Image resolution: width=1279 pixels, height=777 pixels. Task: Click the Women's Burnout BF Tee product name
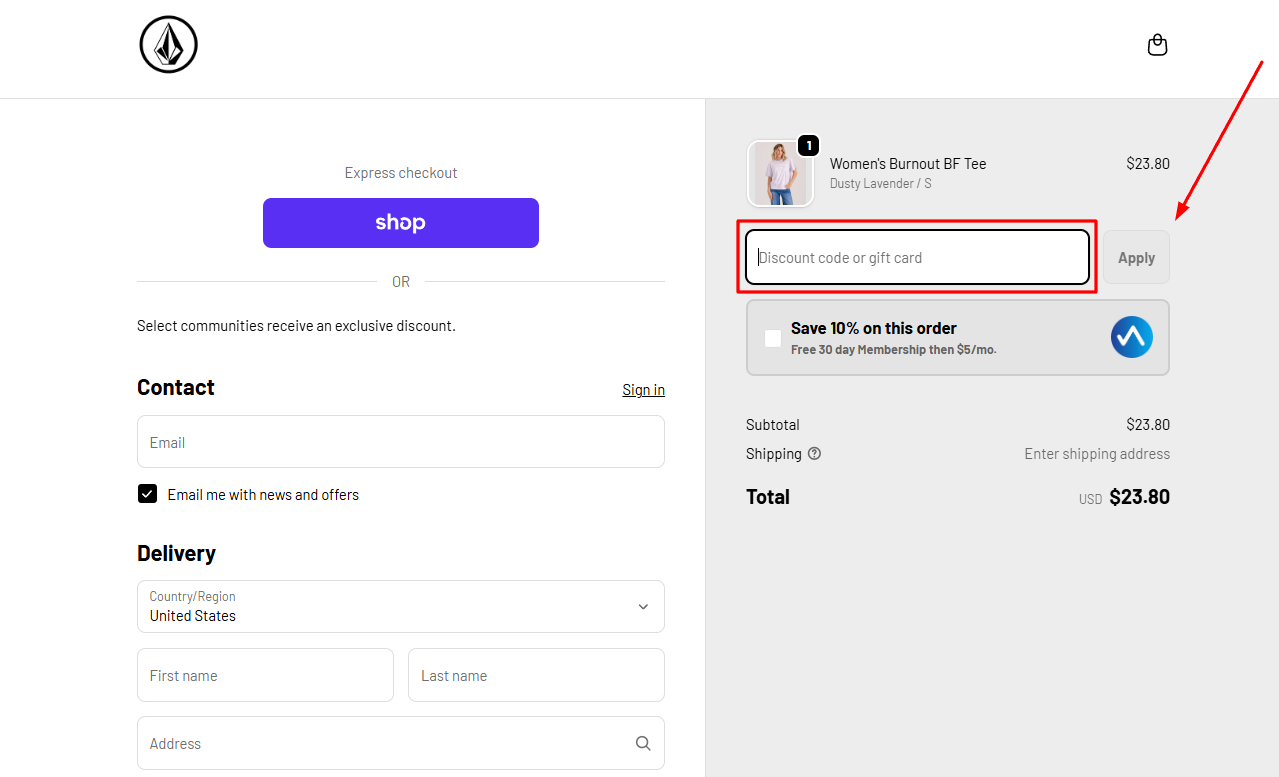(908, 163)
